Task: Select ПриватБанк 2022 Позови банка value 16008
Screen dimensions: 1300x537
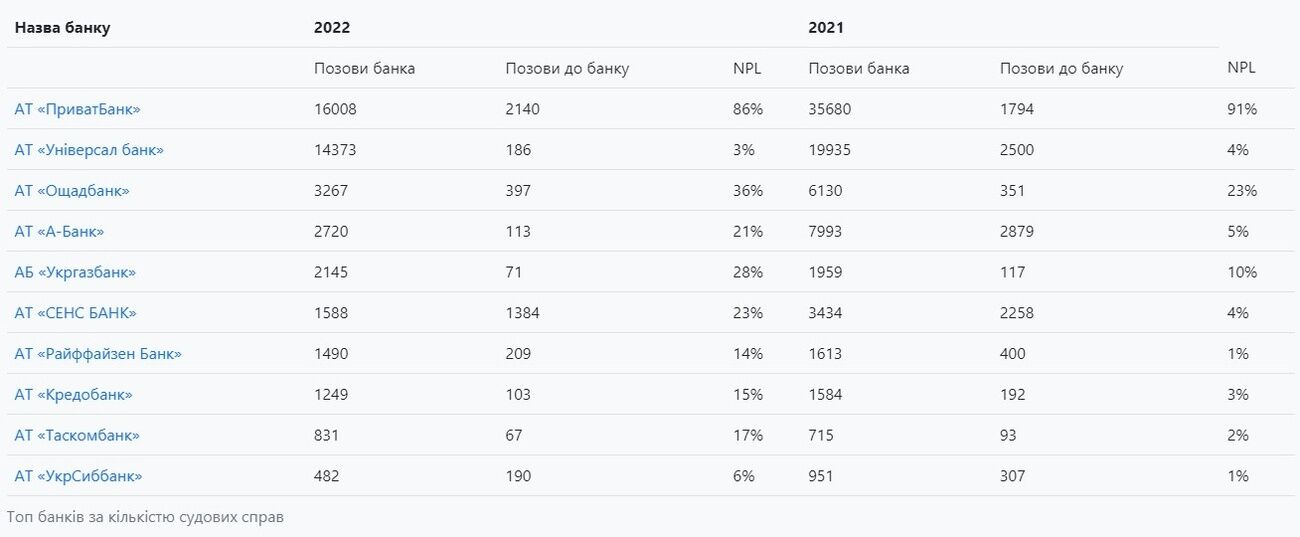Action: 335,109
